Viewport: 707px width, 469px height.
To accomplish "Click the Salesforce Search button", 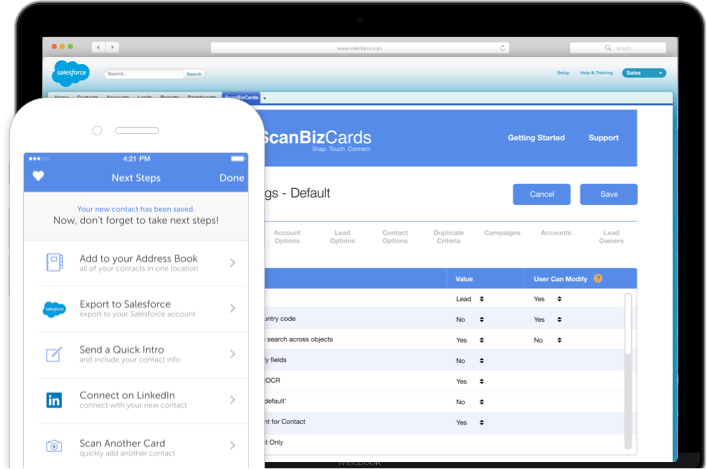I will [194, 74].
